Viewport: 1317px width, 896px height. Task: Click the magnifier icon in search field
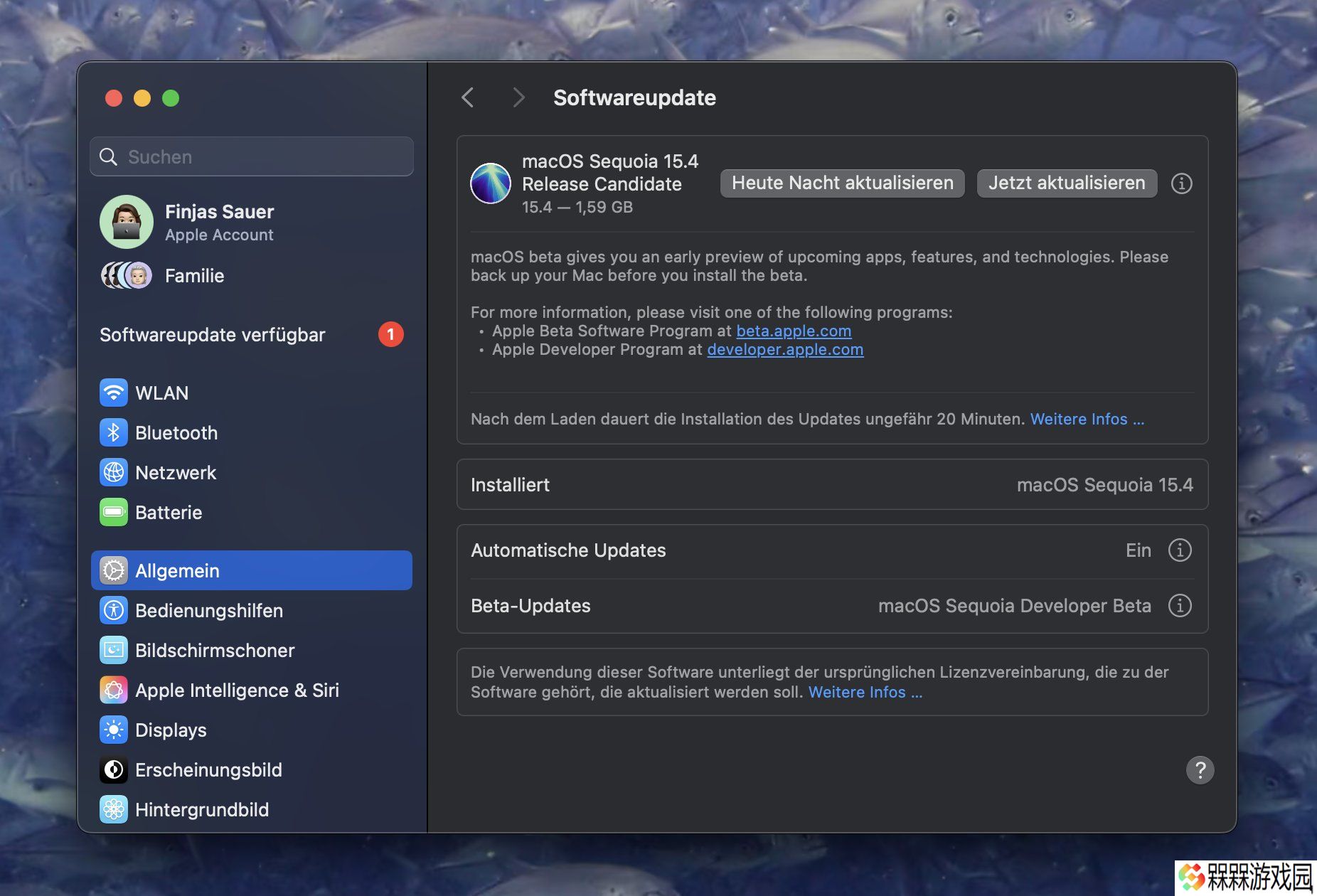(108, 156)
